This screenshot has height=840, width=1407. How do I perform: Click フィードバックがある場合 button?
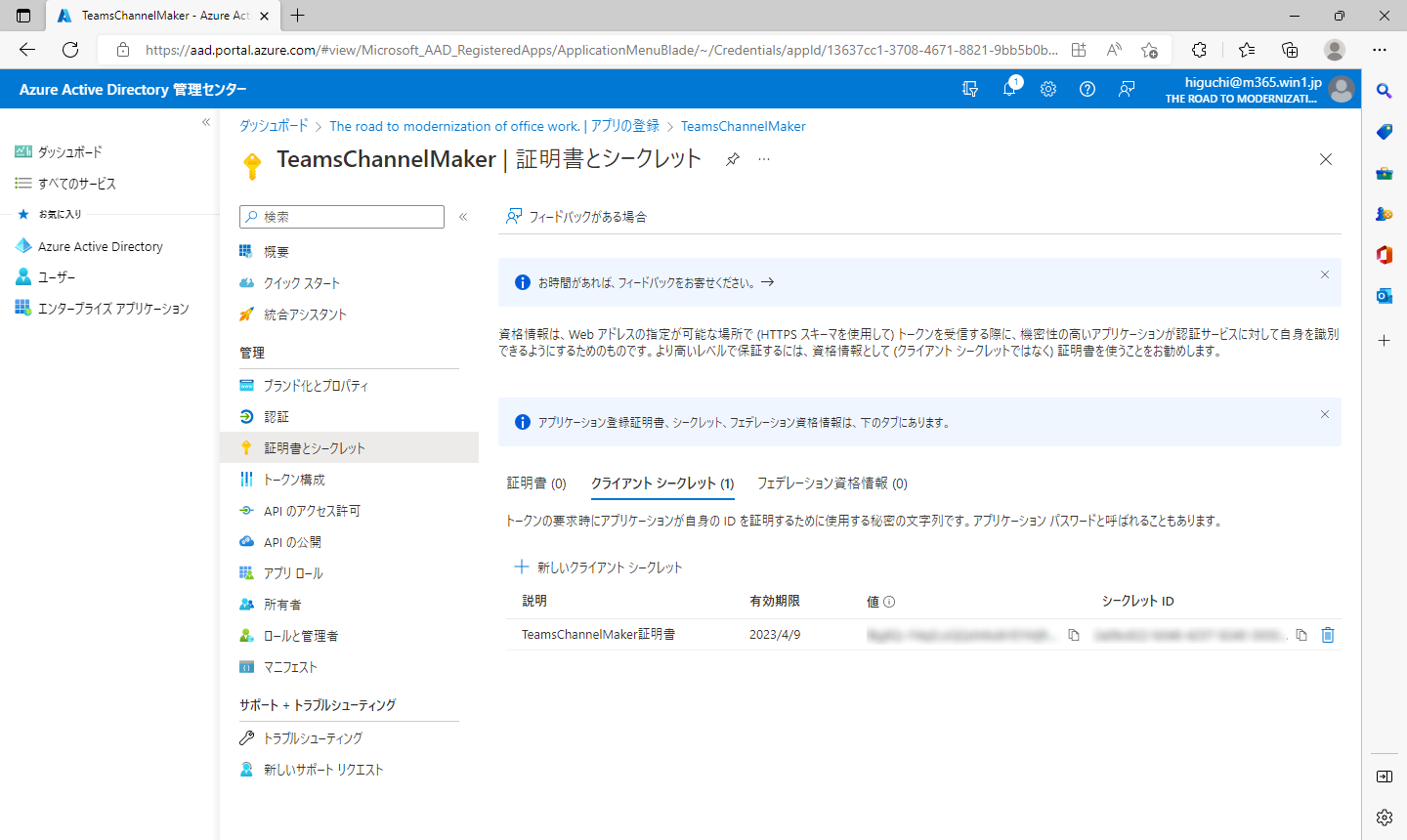[x=576, y=217]
